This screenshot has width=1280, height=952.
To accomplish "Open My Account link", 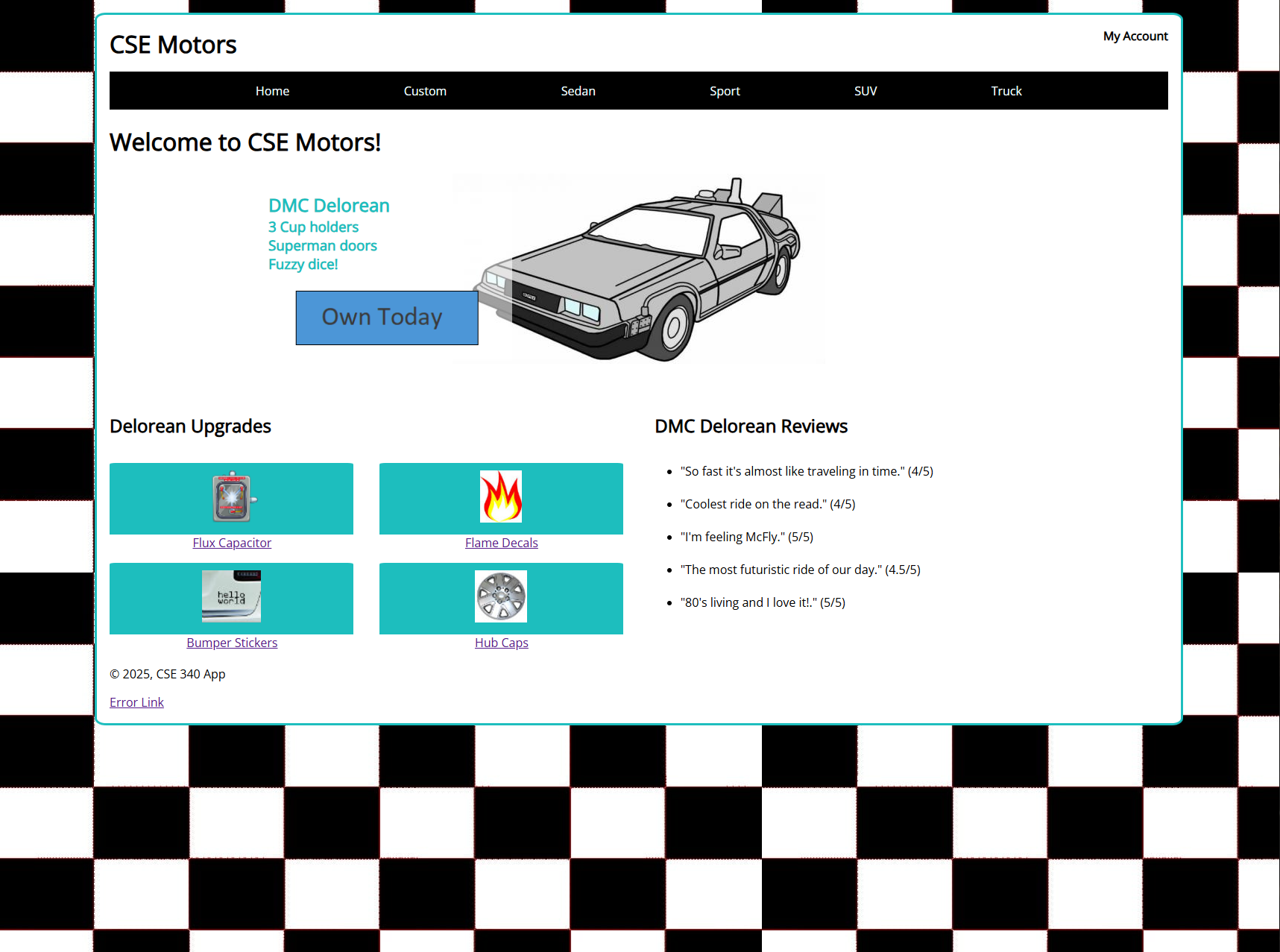I will [x=1135, y=36].
